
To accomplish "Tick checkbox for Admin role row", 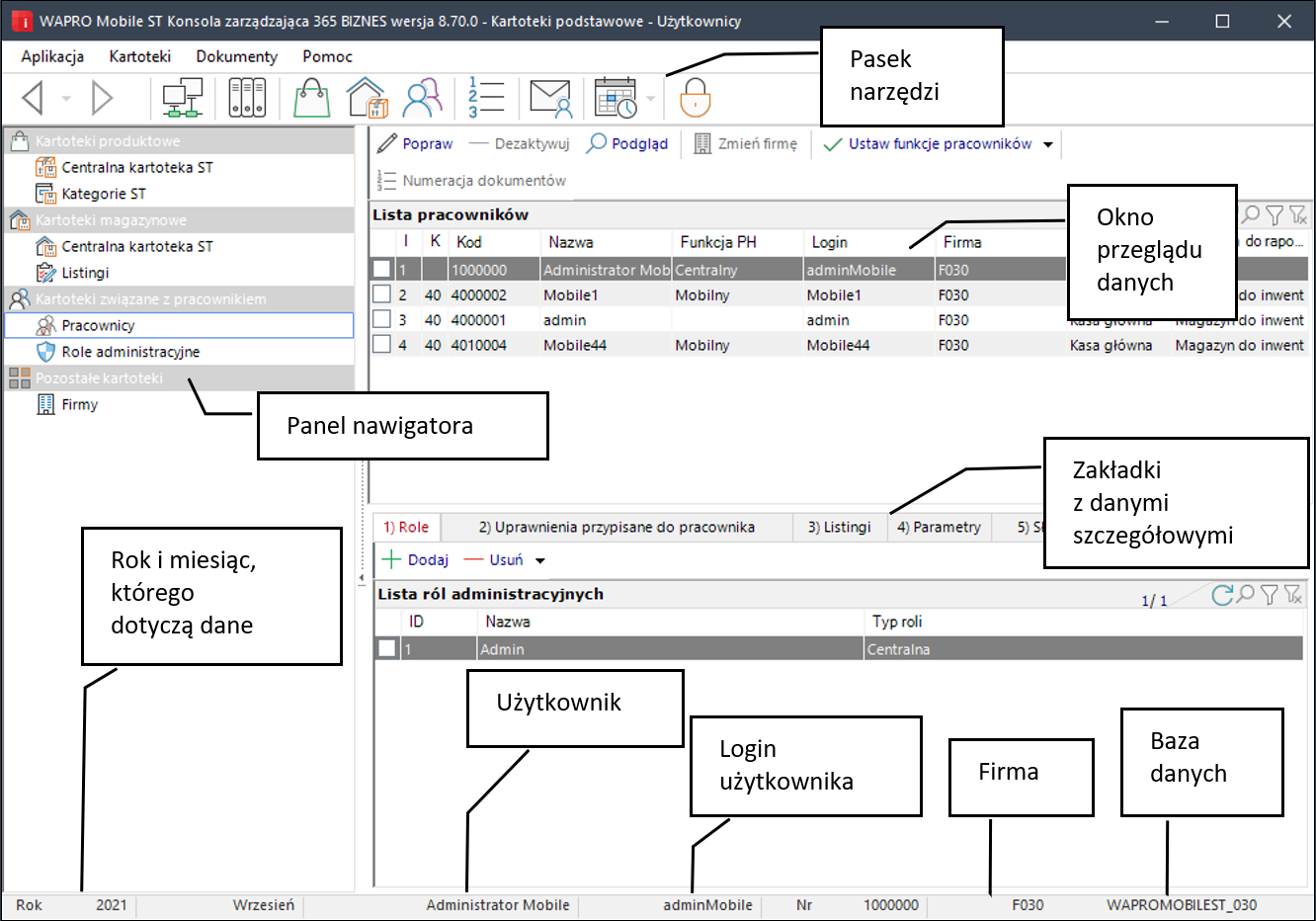I will (x=387, y=648).
